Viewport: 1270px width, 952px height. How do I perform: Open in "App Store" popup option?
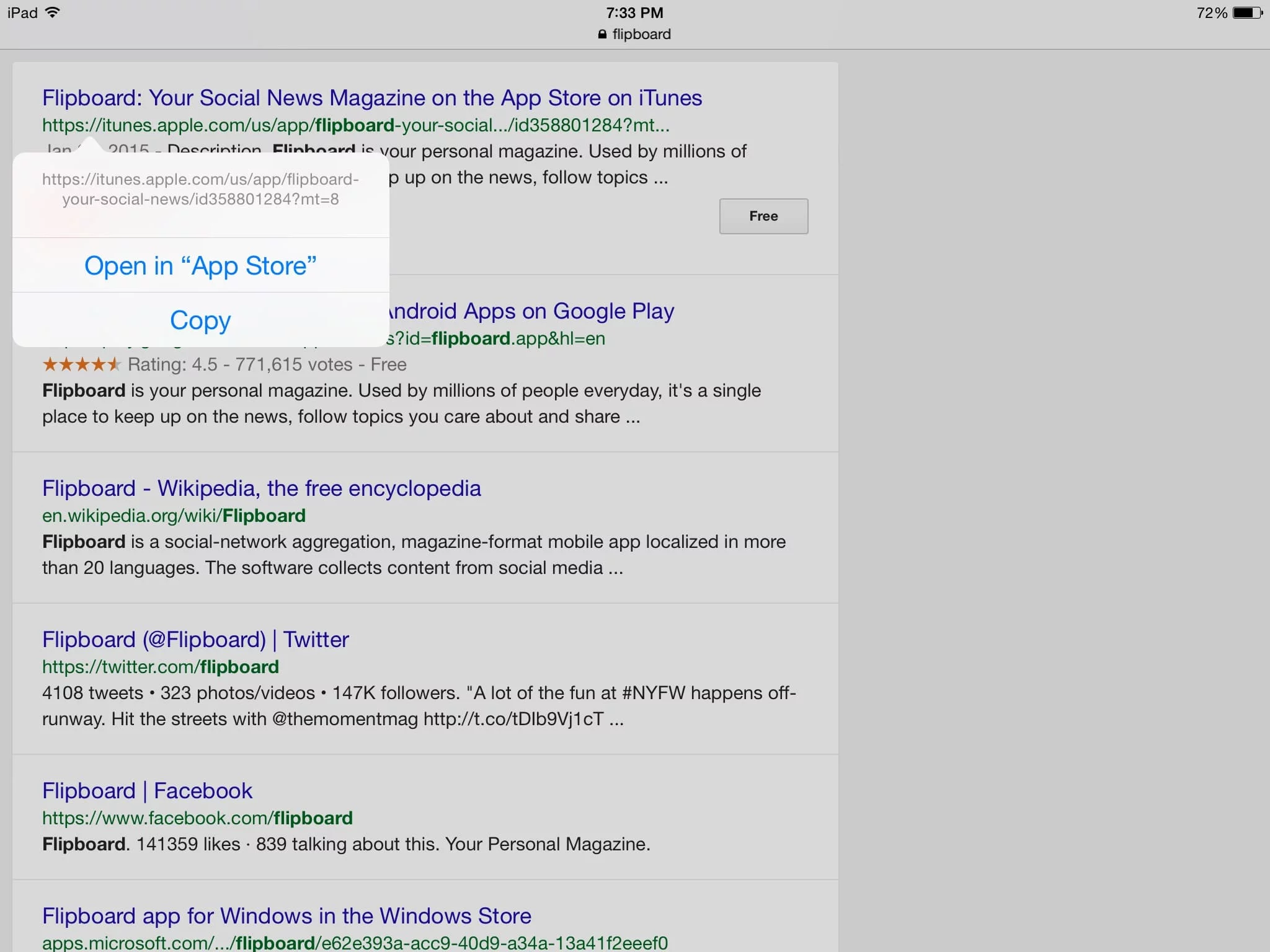pos(200,266)
